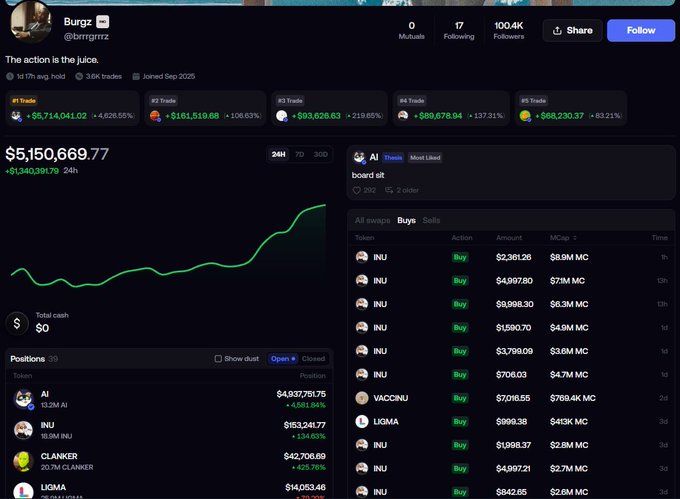Image resolution: width=680 pixels, height=499 pixels.
Task: Click the +$5,714,041.02 trade profit
Action: [x=56, y=116]
